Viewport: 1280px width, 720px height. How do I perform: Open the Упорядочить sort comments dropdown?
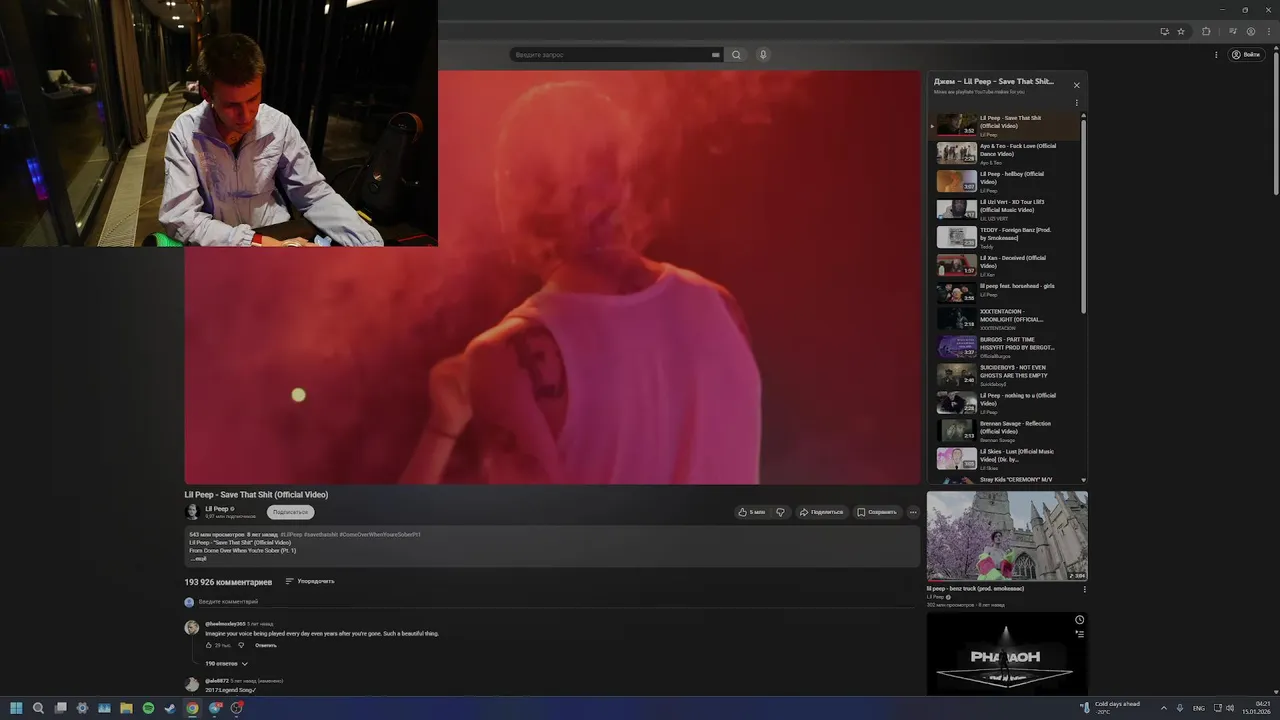(310, 581)
